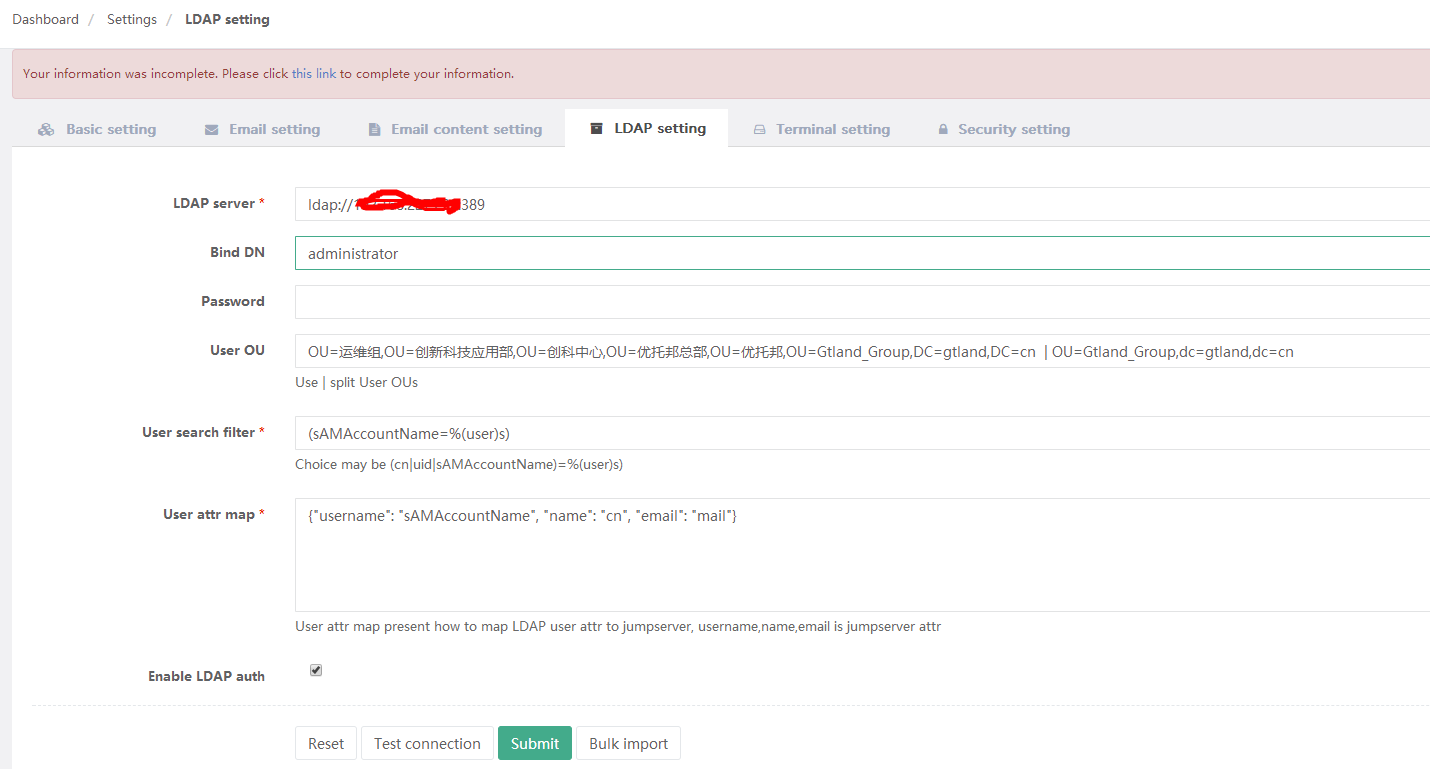Image resolution: width=1430 pixels, height=769 pixels.
Task: Click the Security setting lock icon
Action: point(942,128)
